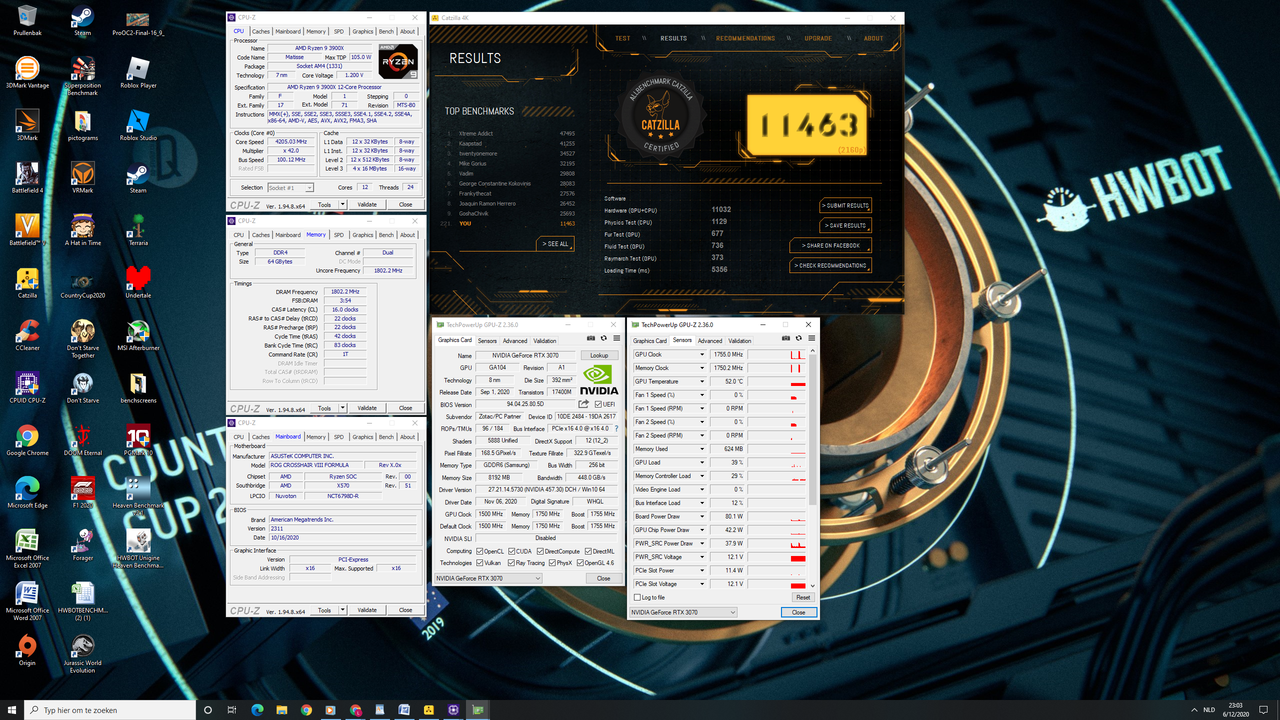1280x720 pixels.
Task: Open the Prullenbak recycle bin icon
Action: point(27,17)
